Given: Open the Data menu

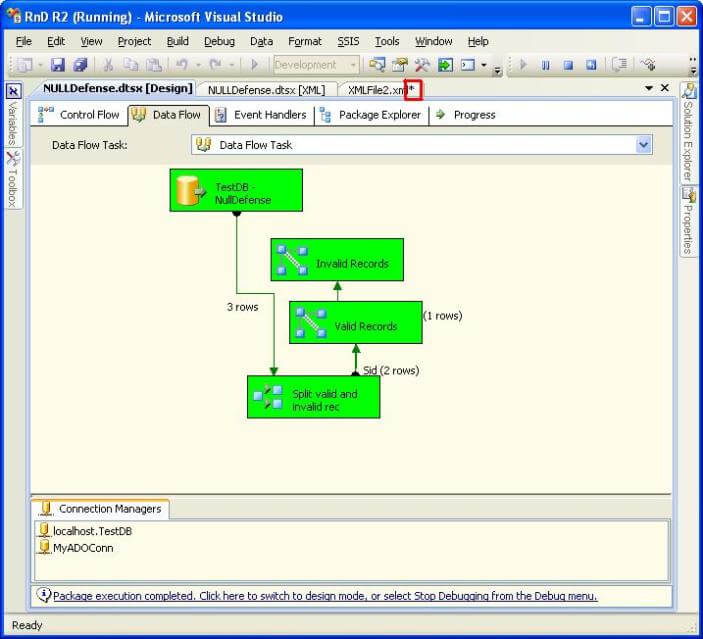Looking at the screenshot, I should (x=261, y=41).
